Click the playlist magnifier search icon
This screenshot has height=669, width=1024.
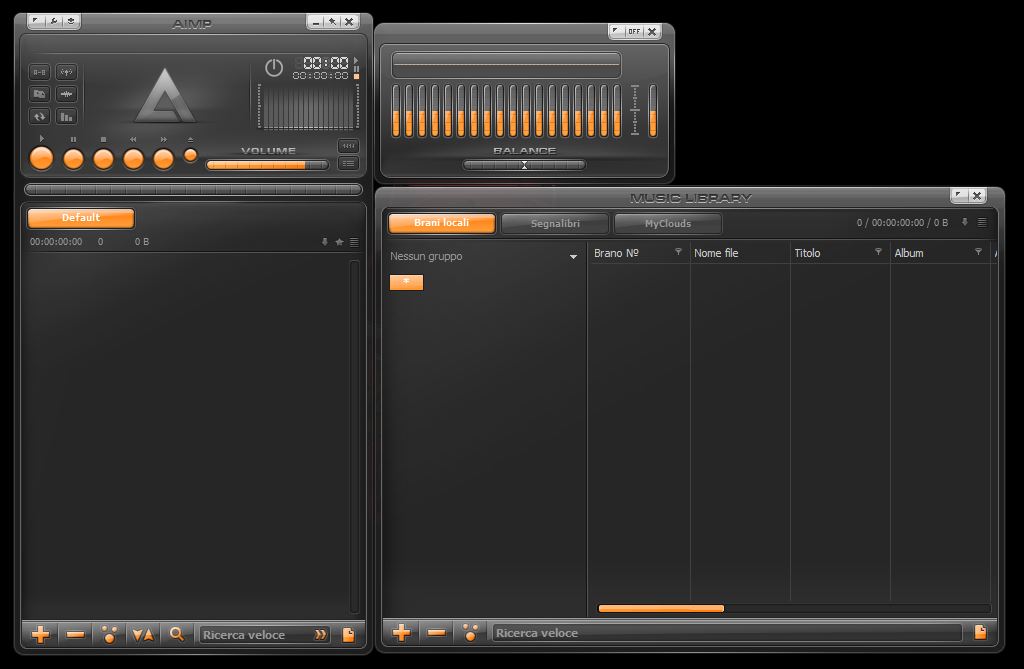click(x=176, y=634)
